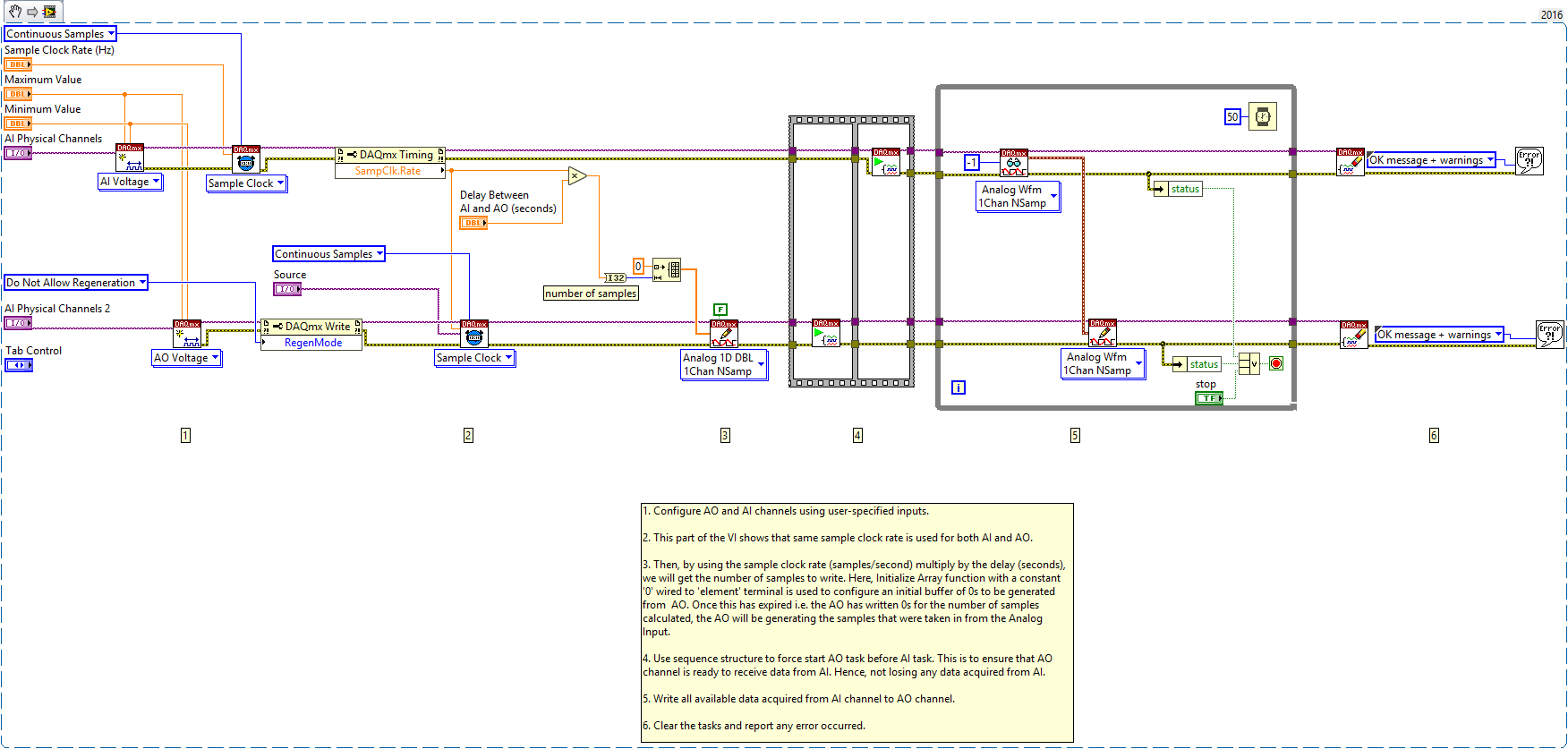
Task: Click the compound Or logic node
Action: [x=1249, y=363]
